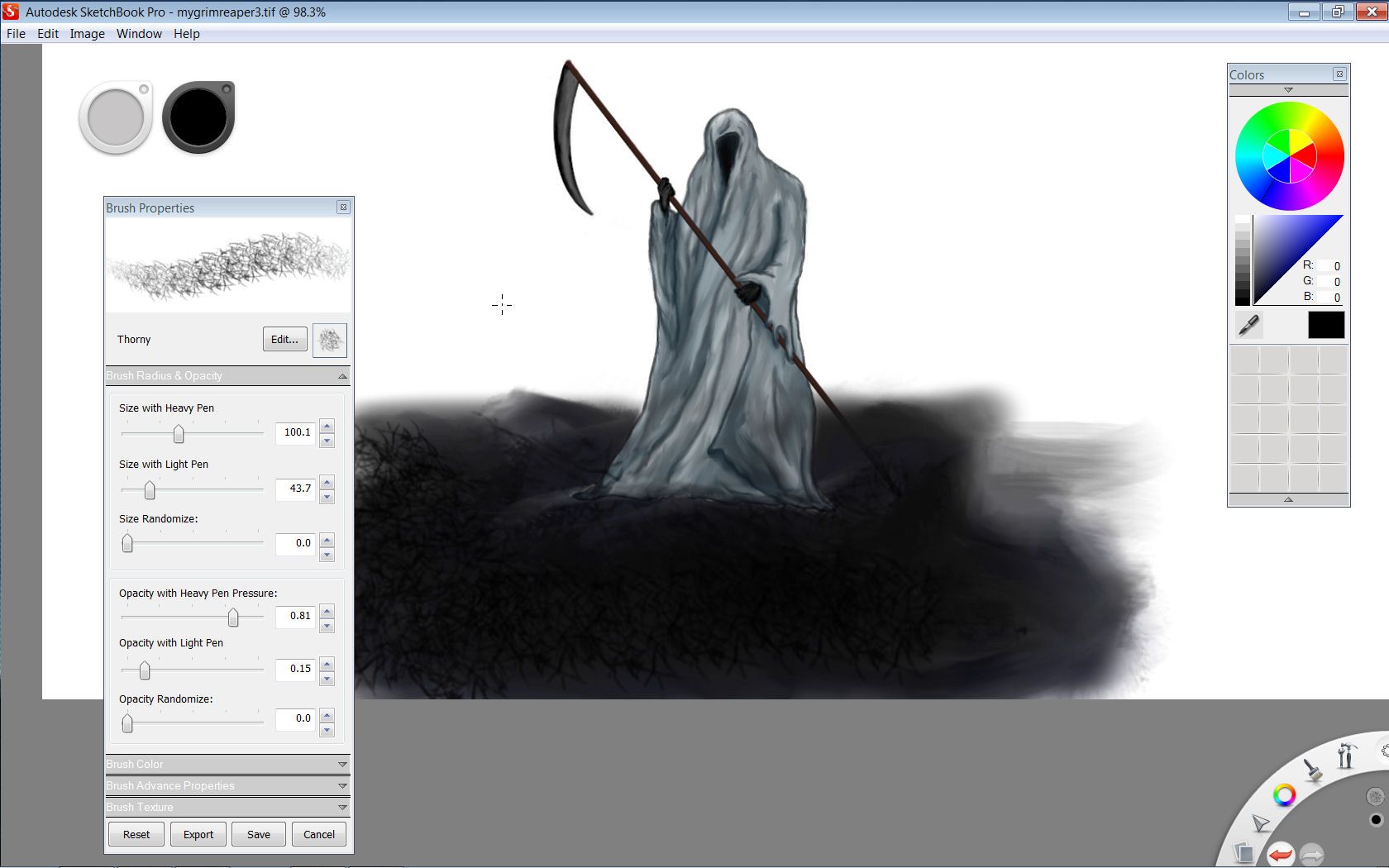Click the gray Redo arrow
Viewport: 1389px width, 868px height.
point(1312,856)
